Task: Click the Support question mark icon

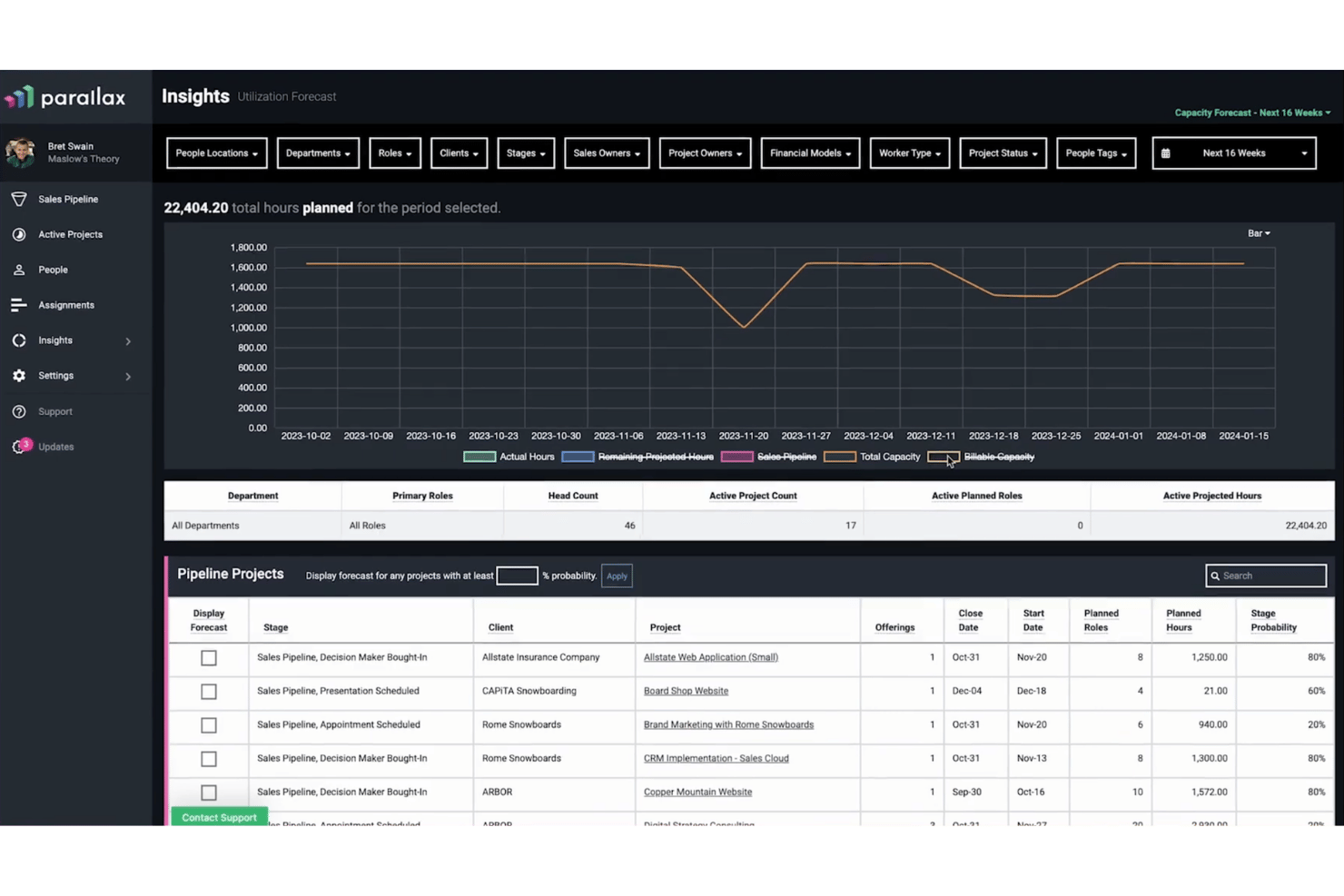Action: pyautogui.click(x=19, y=411)
